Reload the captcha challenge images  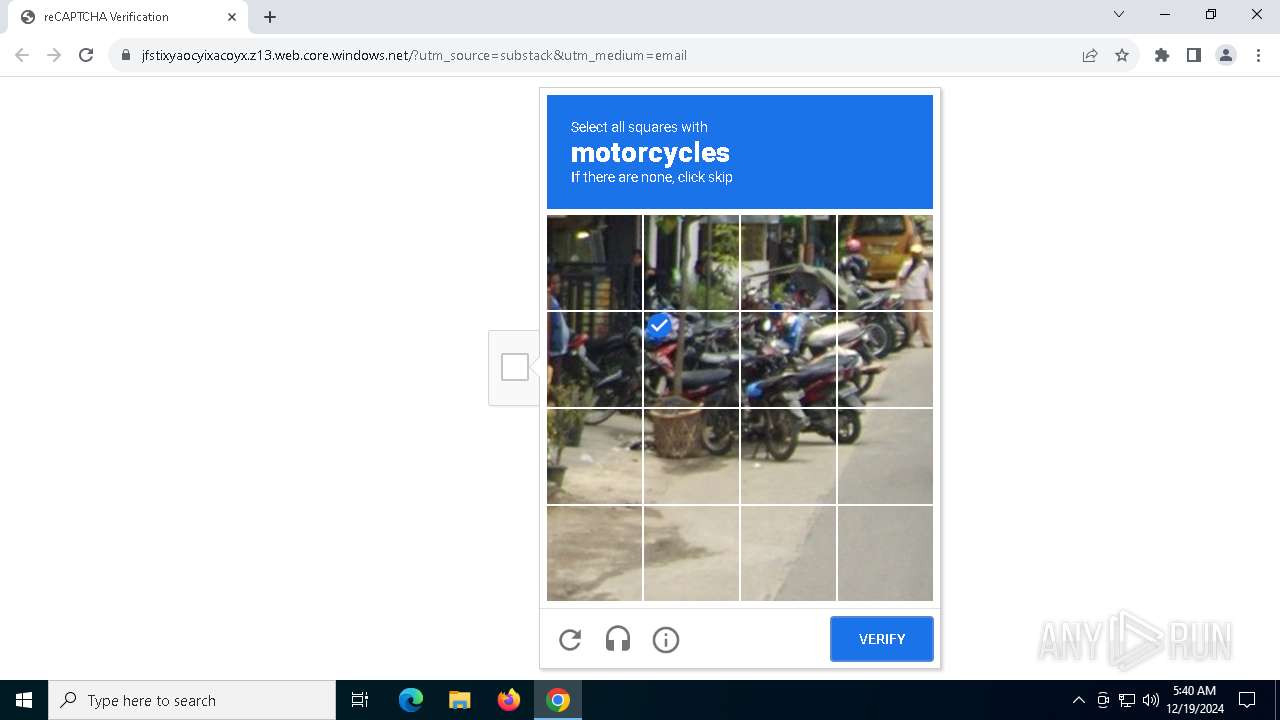pos(570,640)
